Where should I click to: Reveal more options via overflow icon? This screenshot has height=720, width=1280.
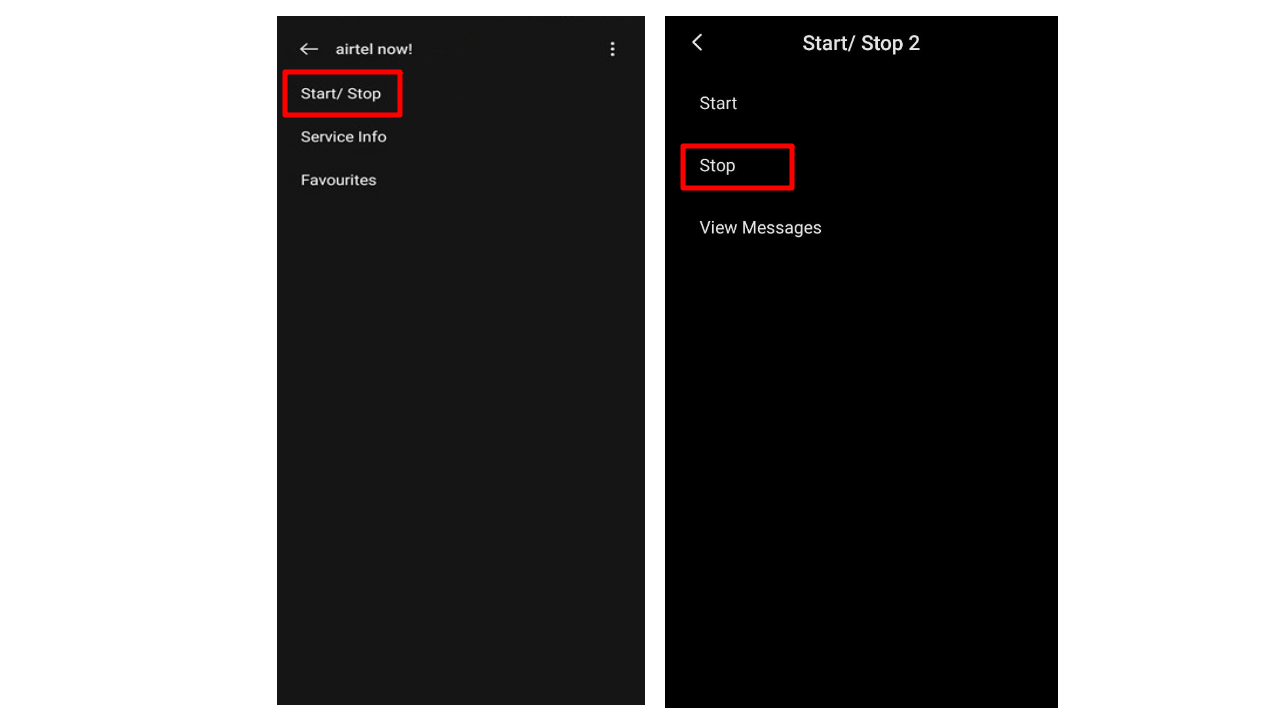[x=612, y=48]
